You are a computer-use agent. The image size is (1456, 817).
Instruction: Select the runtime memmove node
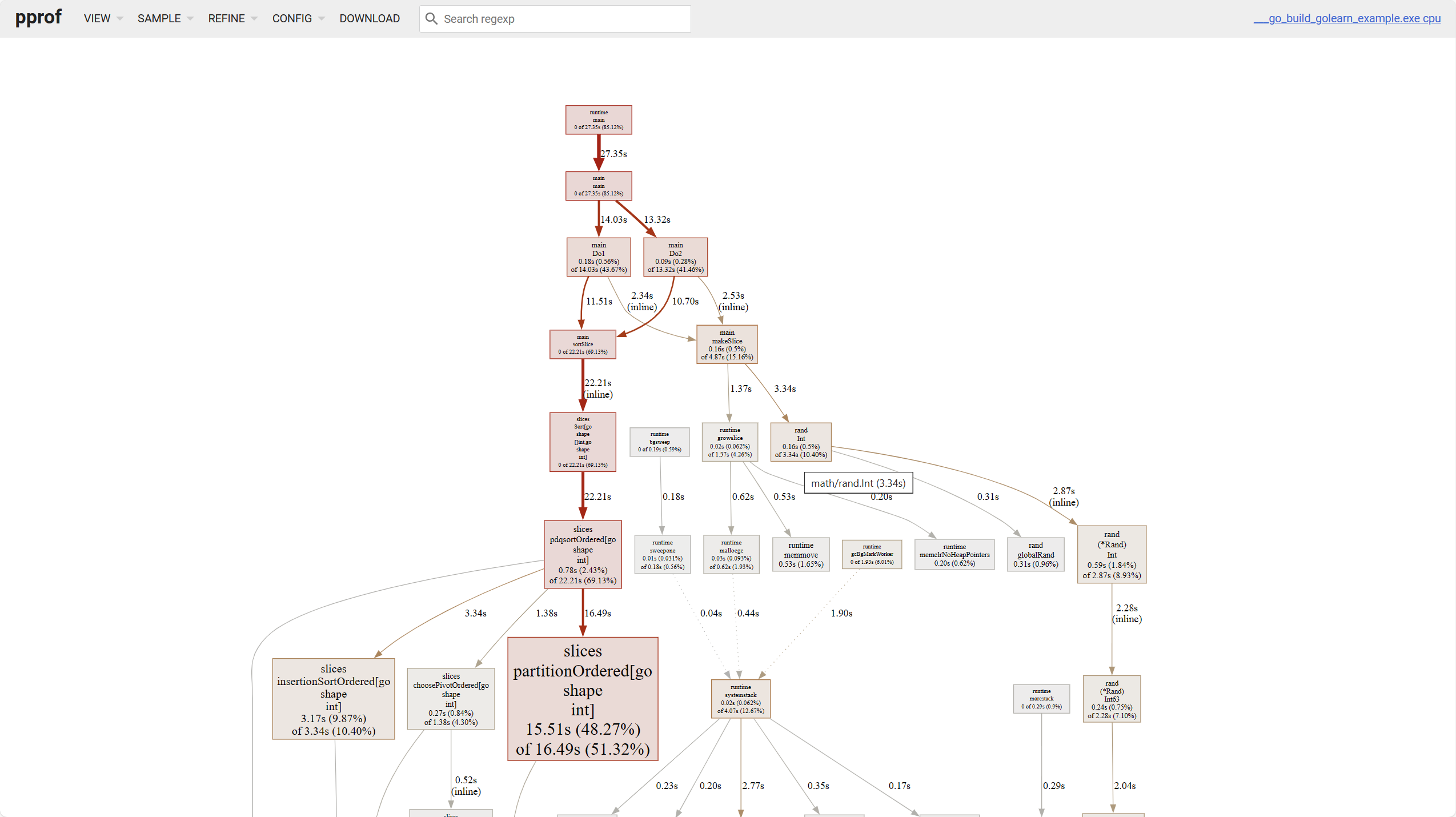(x=800, y=554)
